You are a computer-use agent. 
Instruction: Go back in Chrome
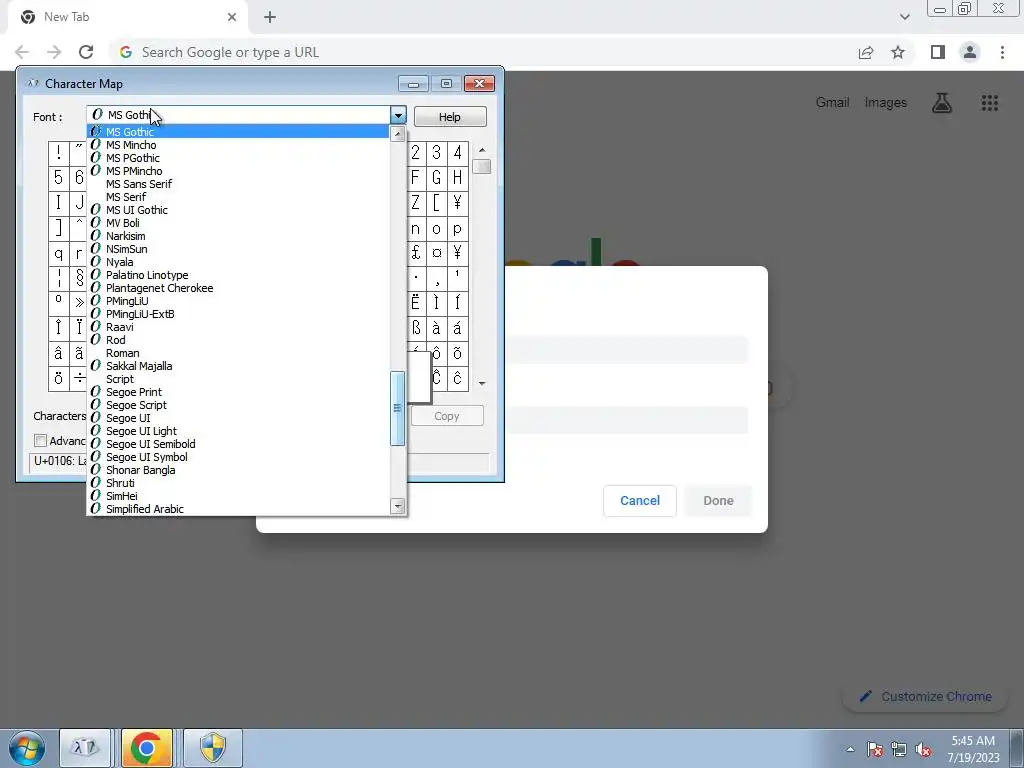tap(22, 52)
